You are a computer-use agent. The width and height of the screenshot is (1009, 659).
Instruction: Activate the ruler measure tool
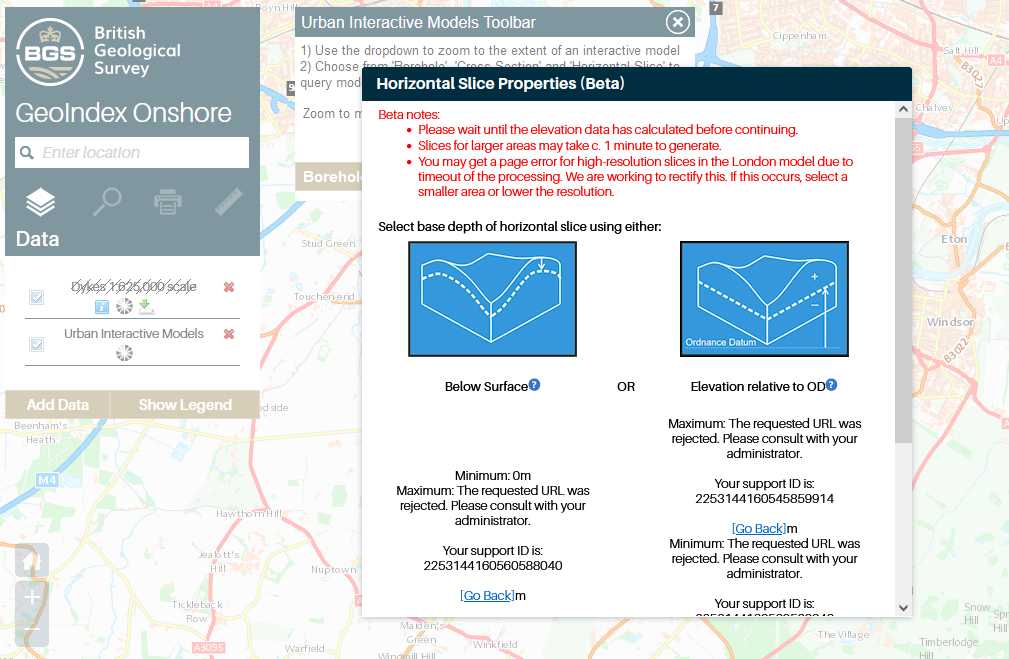(229, 203)
